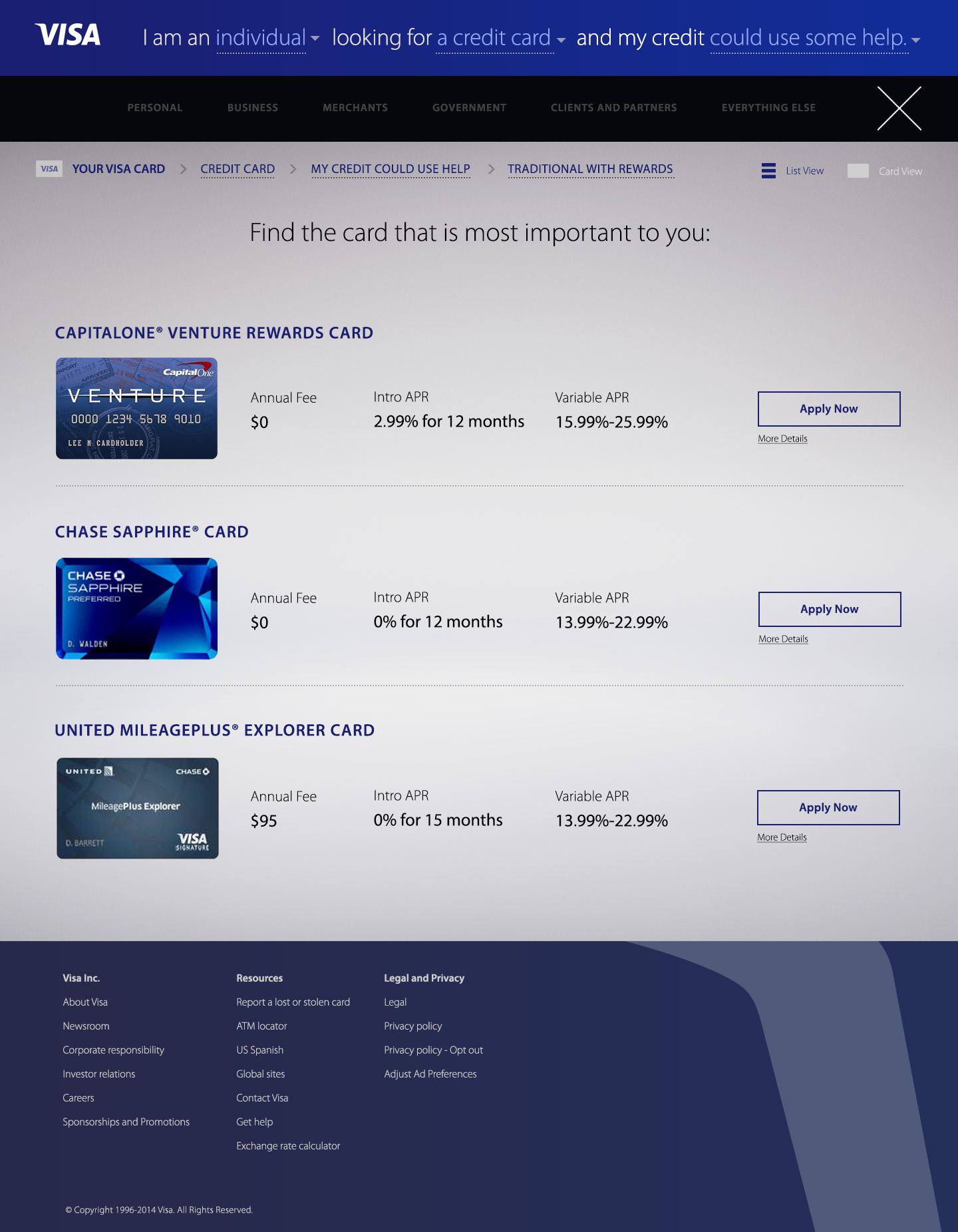
Task: Click the CapitalOne Venture card image
Action: [136, 409]
